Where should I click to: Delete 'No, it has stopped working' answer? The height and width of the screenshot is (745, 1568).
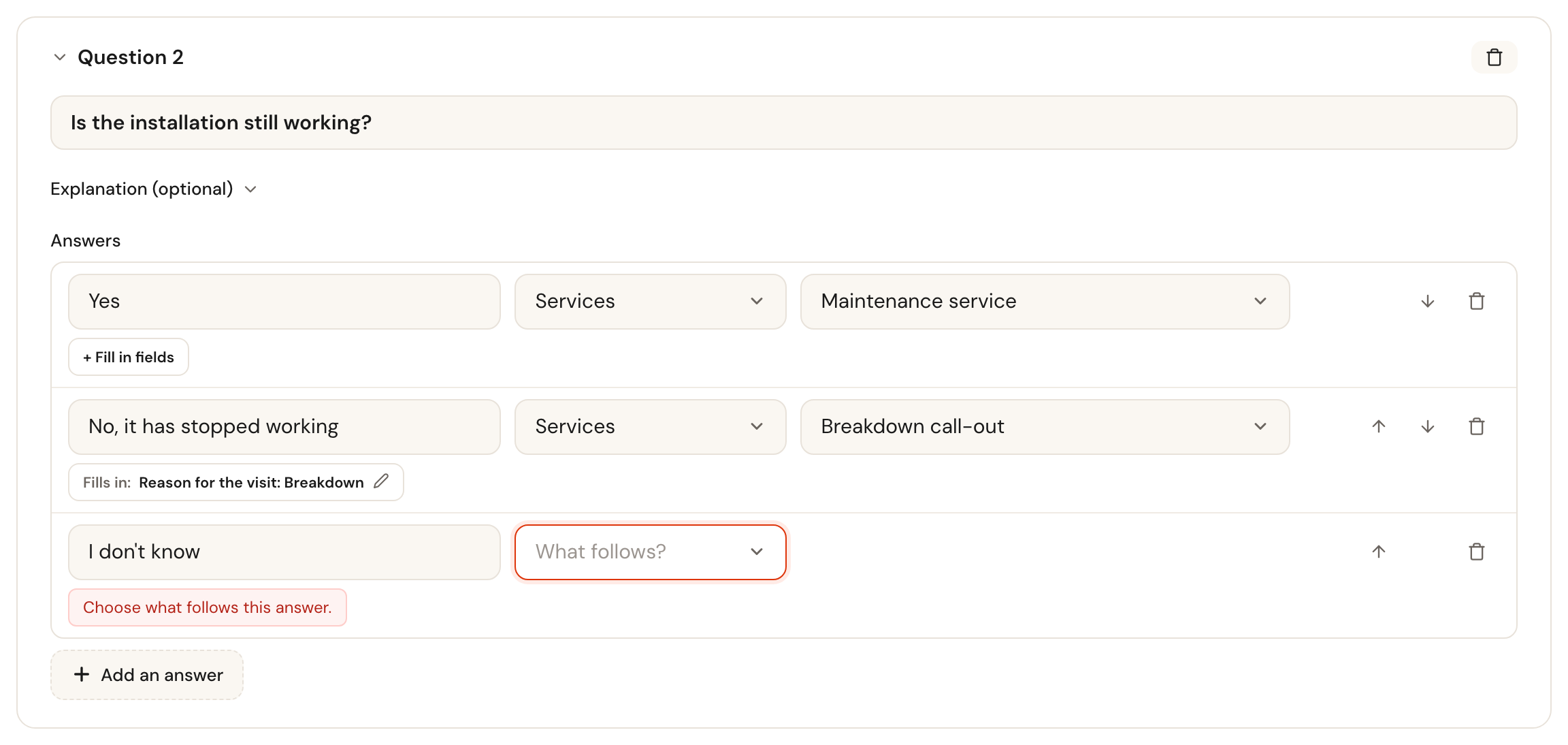pos(1477,427)
